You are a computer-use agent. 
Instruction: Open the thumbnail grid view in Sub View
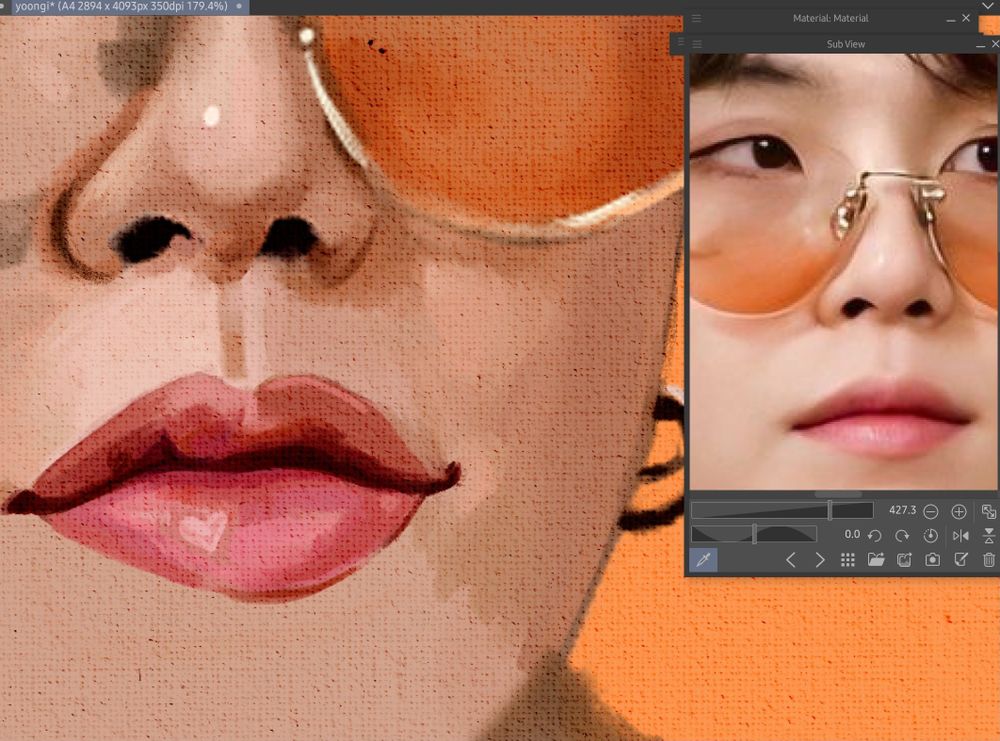(848, 559)
